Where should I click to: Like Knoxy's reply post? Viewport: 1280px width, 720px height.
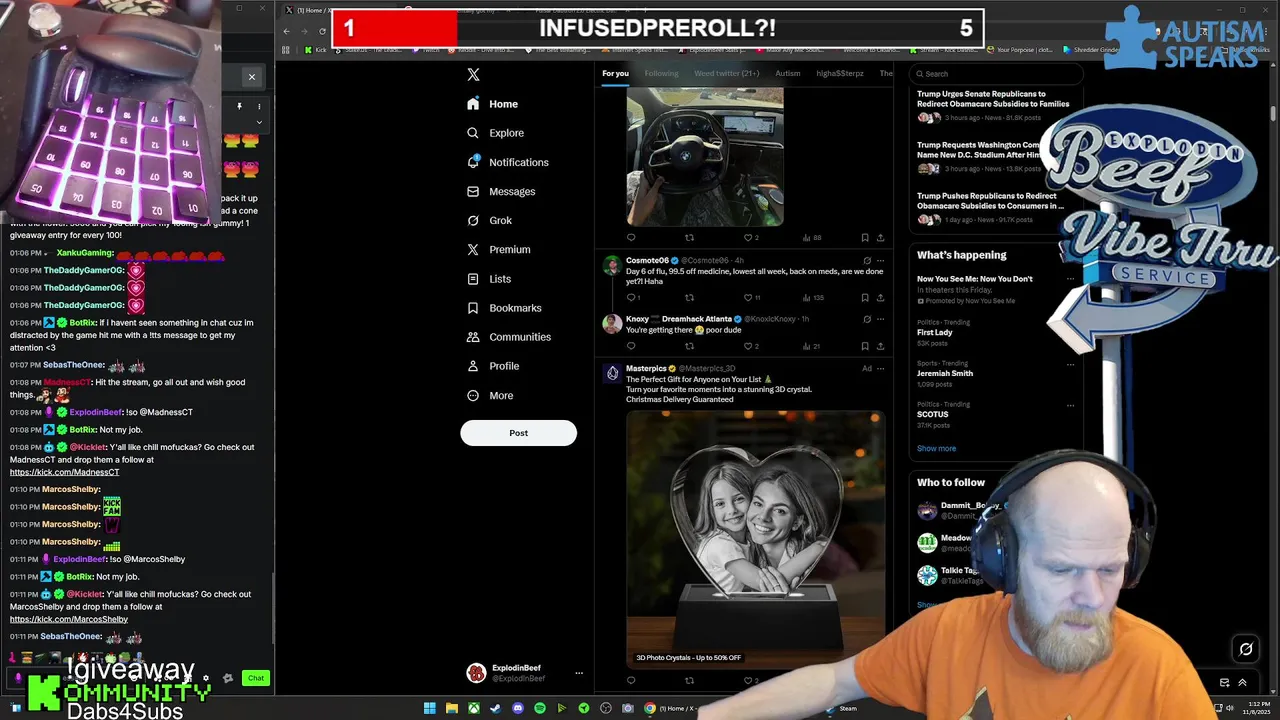click(x=748, y=346)
